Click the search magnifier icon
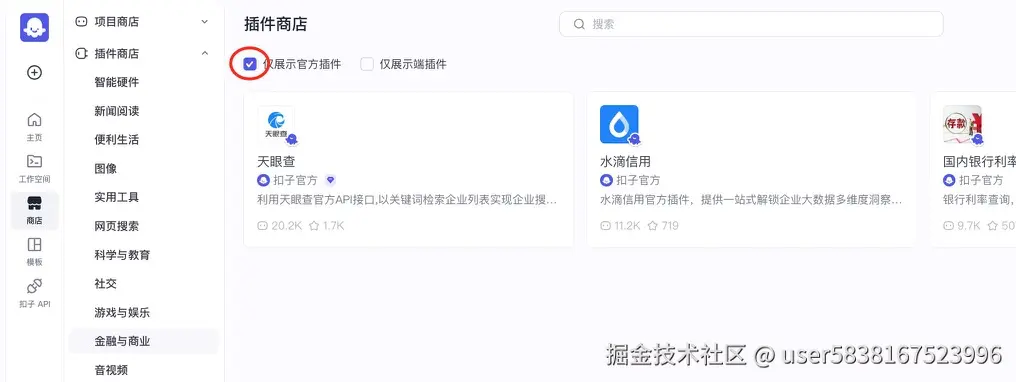Screen dimensions: 1016x382 (x=579, y=25)
